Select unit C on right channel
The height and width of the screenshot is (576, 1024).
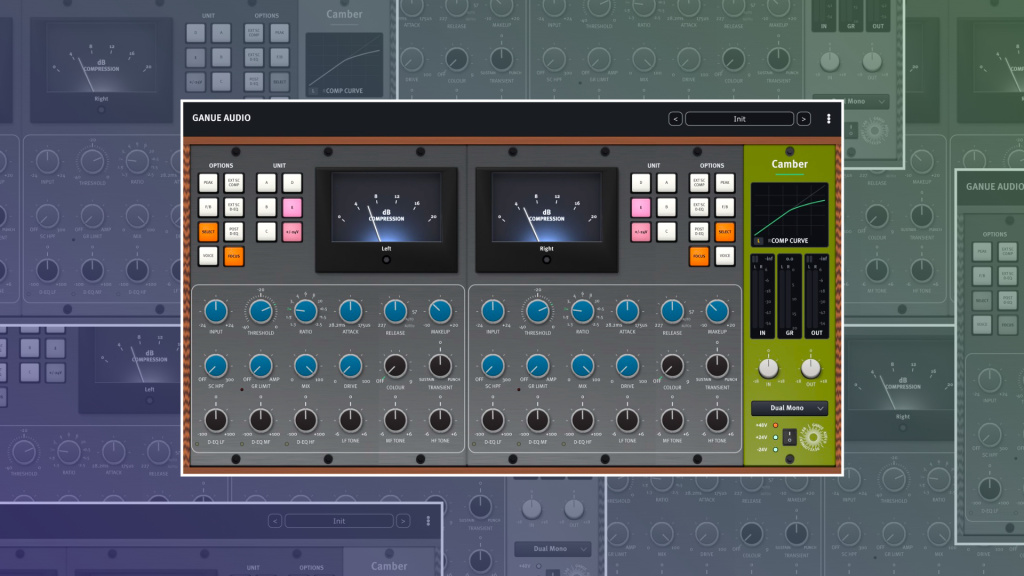tap(666, 232)
